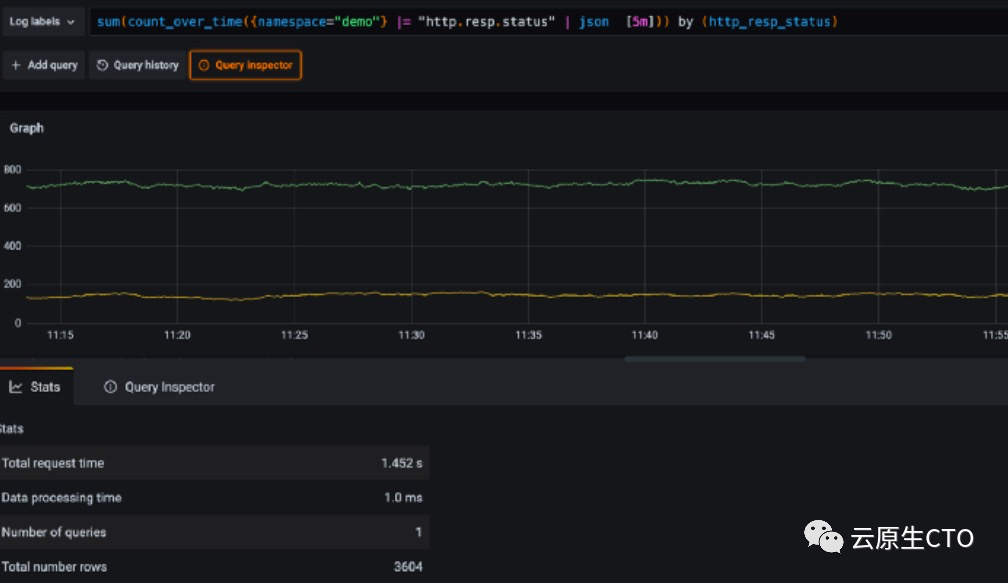Click the plus icon for Add query

(x=16, y=65)
